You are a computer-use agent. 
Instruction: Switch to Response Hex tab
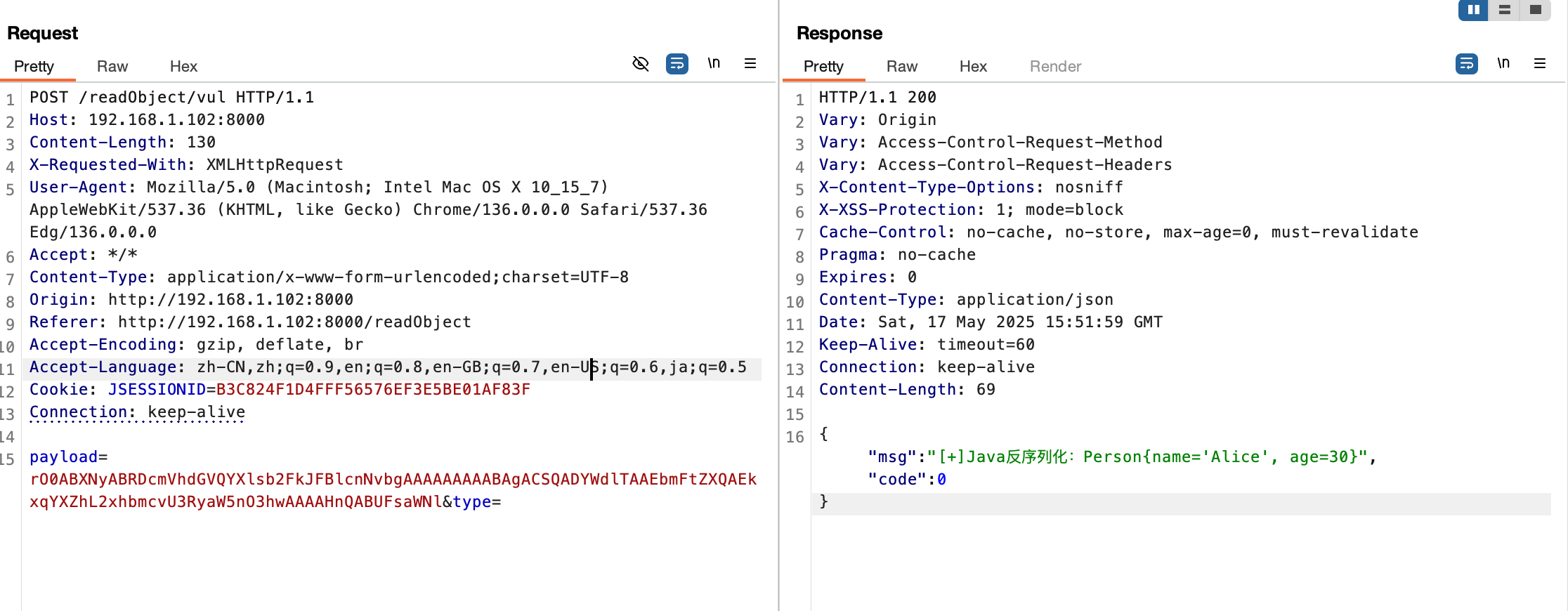973,66
